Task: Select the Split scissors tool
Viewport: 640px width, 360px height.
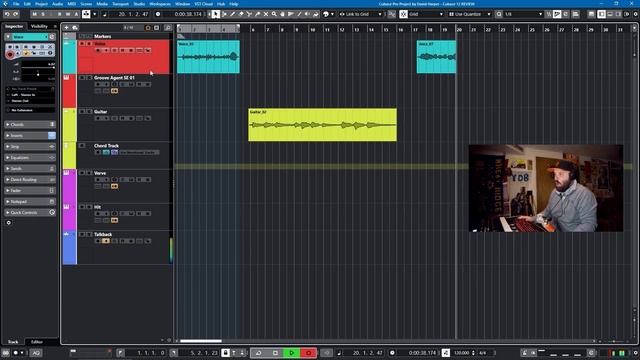Action: tap(249, 14)
